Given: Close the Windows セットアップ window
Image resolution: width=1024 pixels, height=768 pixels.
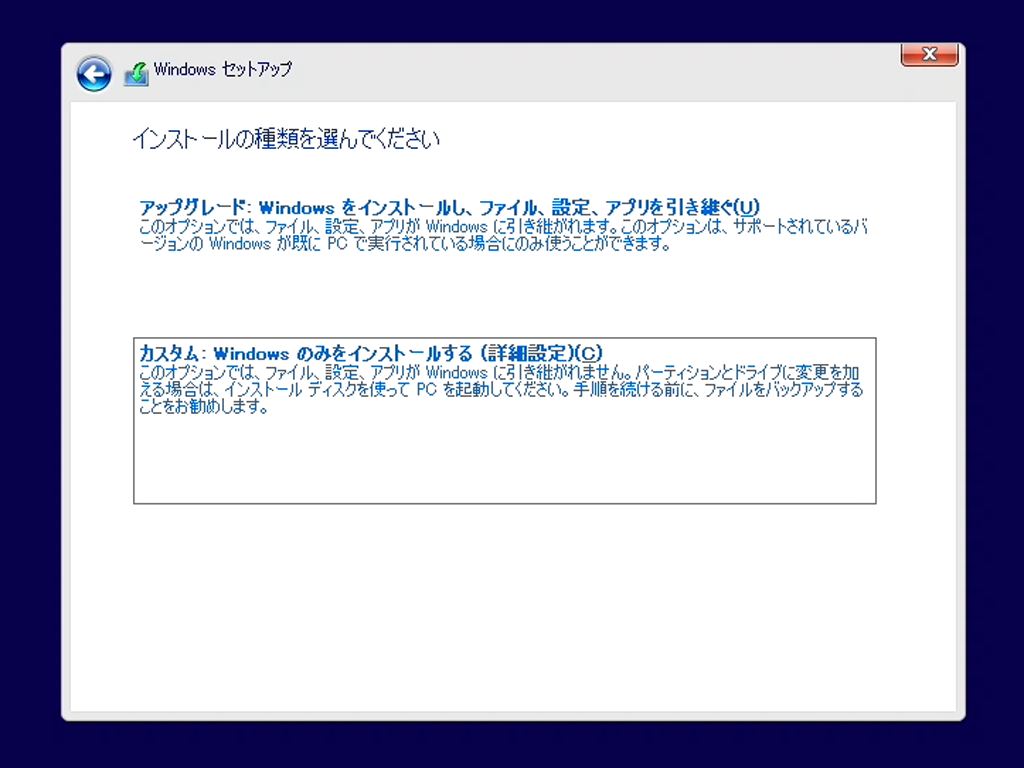Looking at the screenshot, I should pyautogui.click(x=929, y=54).
